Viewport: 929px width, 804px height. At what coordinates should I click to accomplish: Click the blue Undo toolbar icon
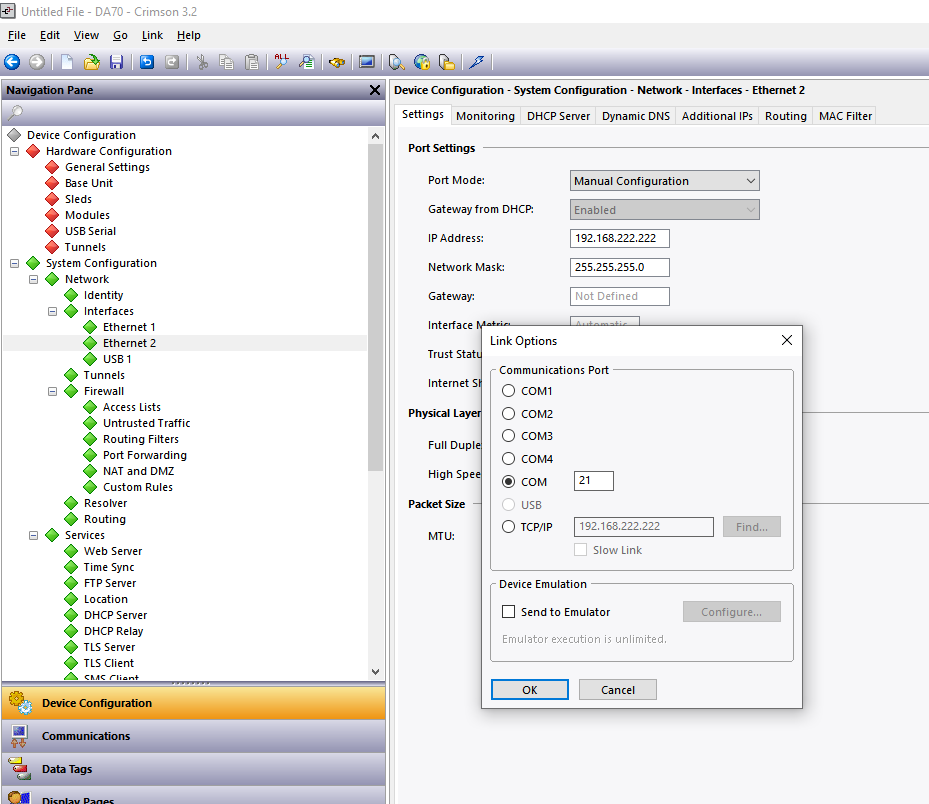(x=147, y=62)
